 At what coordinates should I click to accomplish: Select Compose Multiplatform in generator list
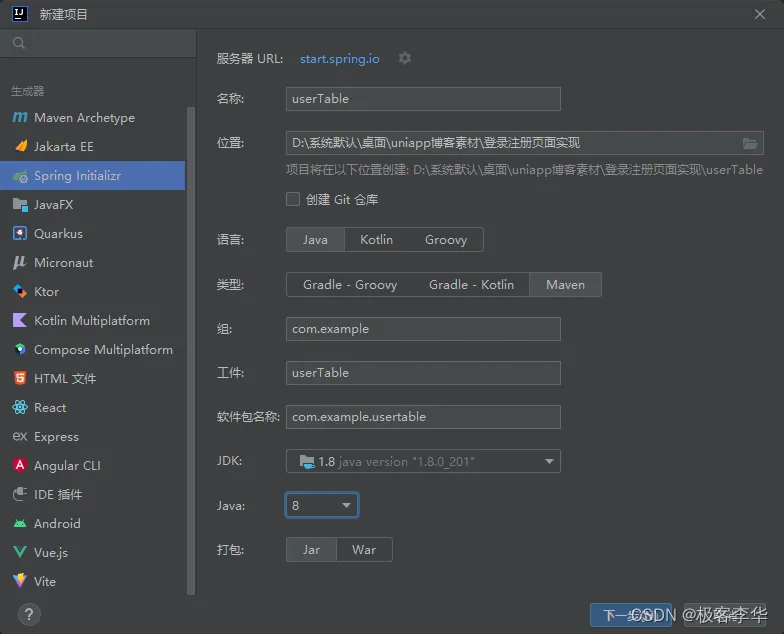(92, 350)
